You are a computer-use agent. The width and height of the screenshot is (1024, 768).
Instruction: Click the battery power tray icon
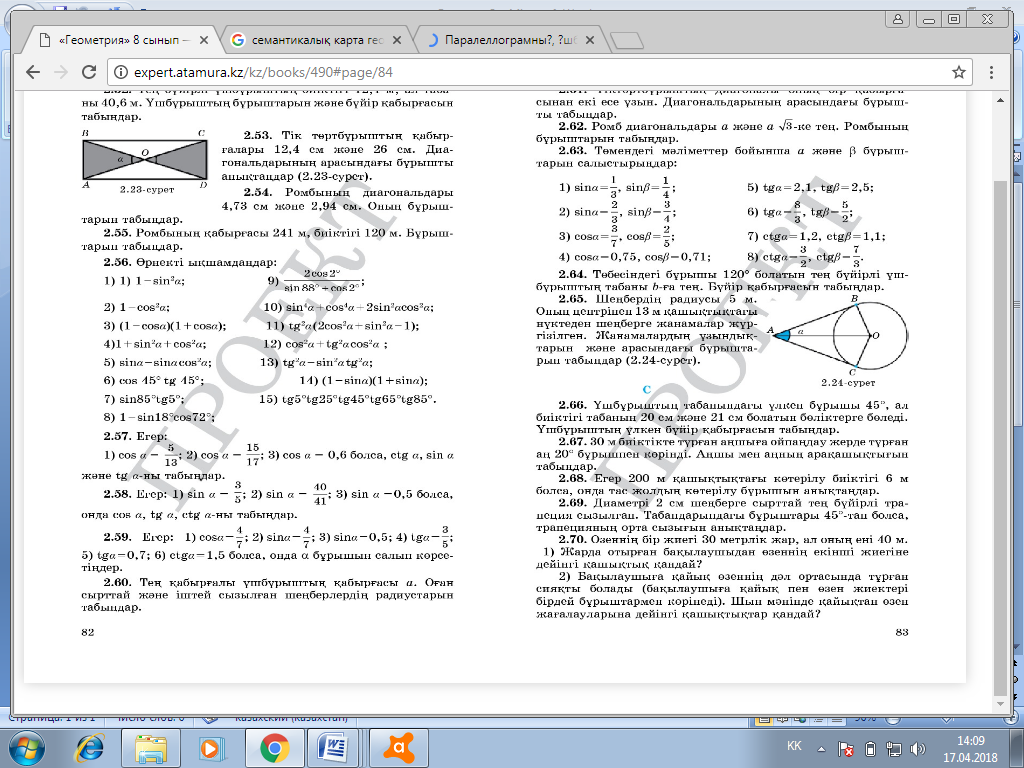coord(870,748)
